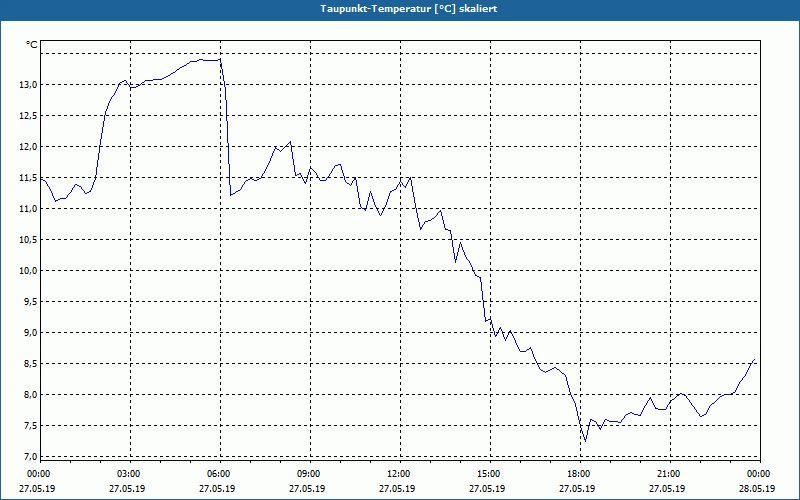This screenshot has height=500, width=800.
Task: Select the 9,5 y-axis label
Action: (x=30, y=302)
